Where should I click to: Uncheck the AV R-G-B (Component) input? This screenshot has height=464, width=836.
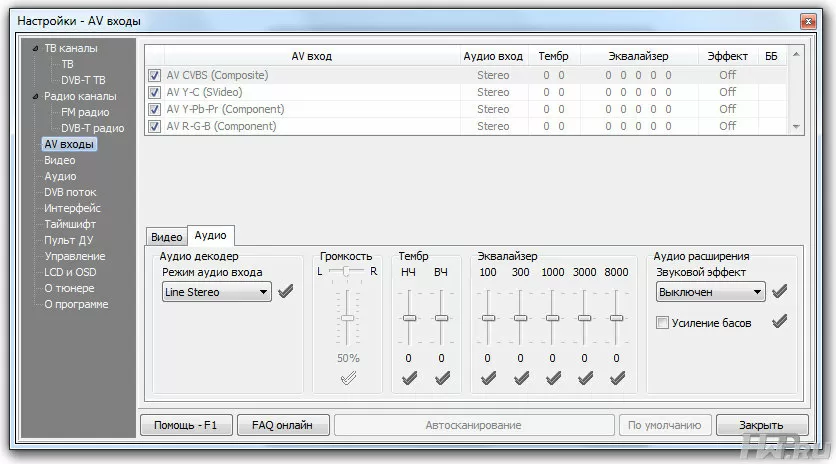[x=155, y=126]
